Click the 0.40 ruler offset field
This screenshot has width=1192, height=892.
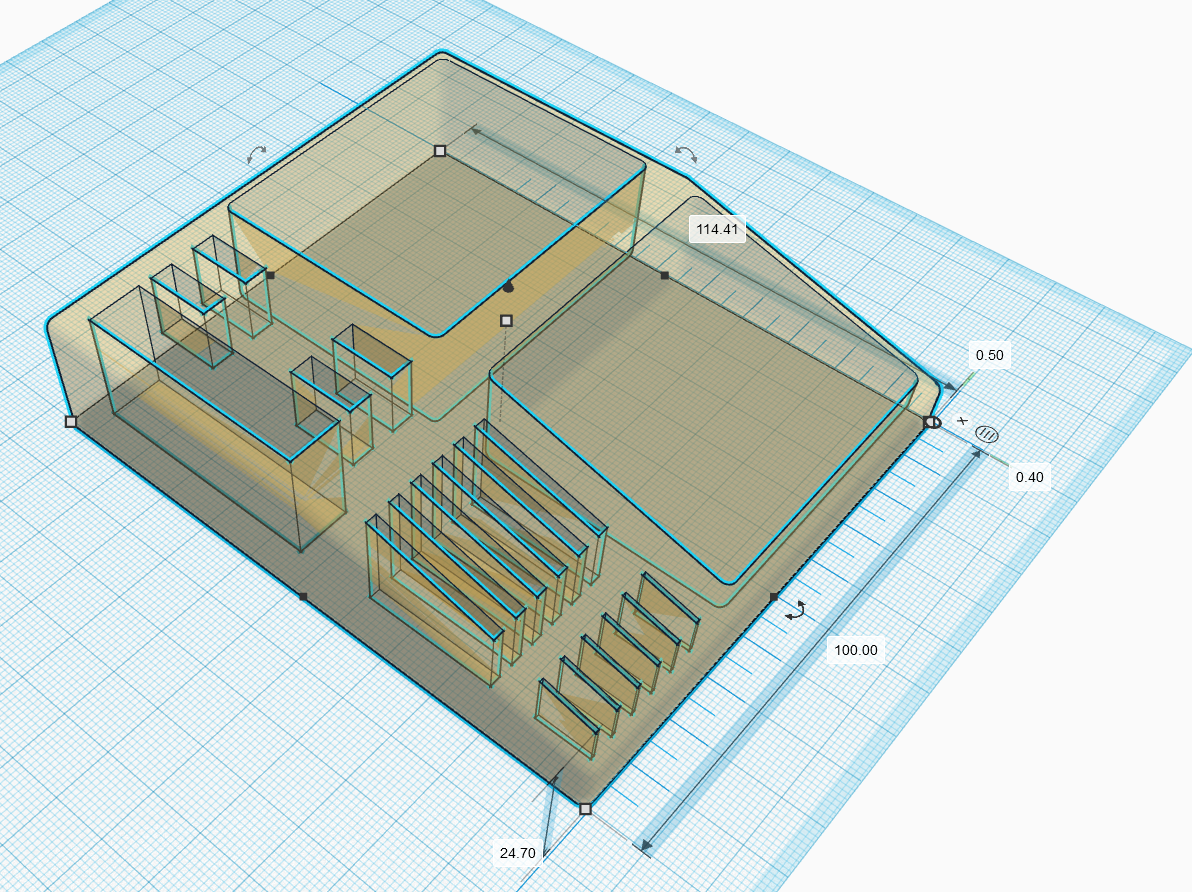pos(1029,477)
